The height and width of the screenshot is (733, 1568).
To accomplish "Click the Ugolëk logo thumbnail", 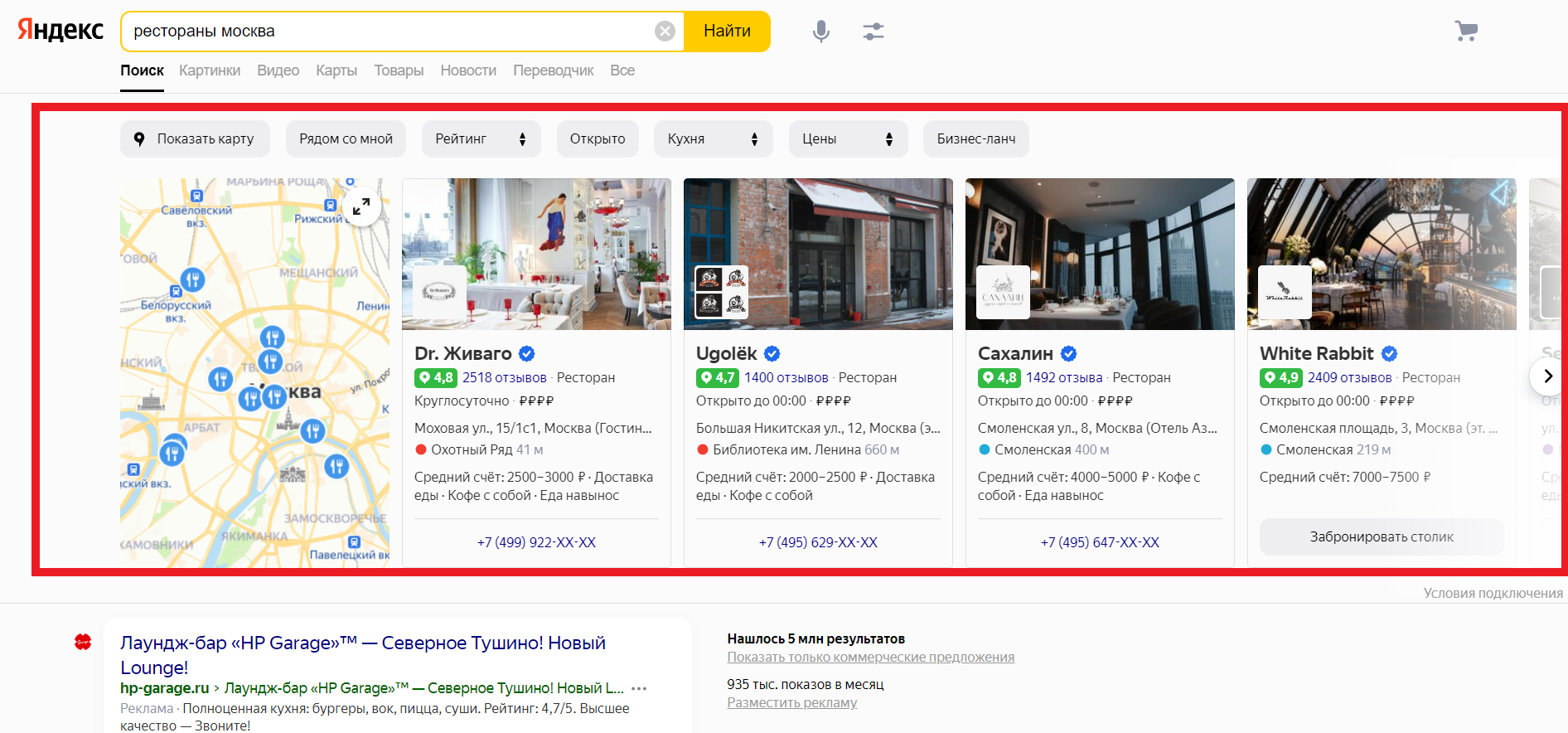I will pyautogui.click(x=721, y=292).
